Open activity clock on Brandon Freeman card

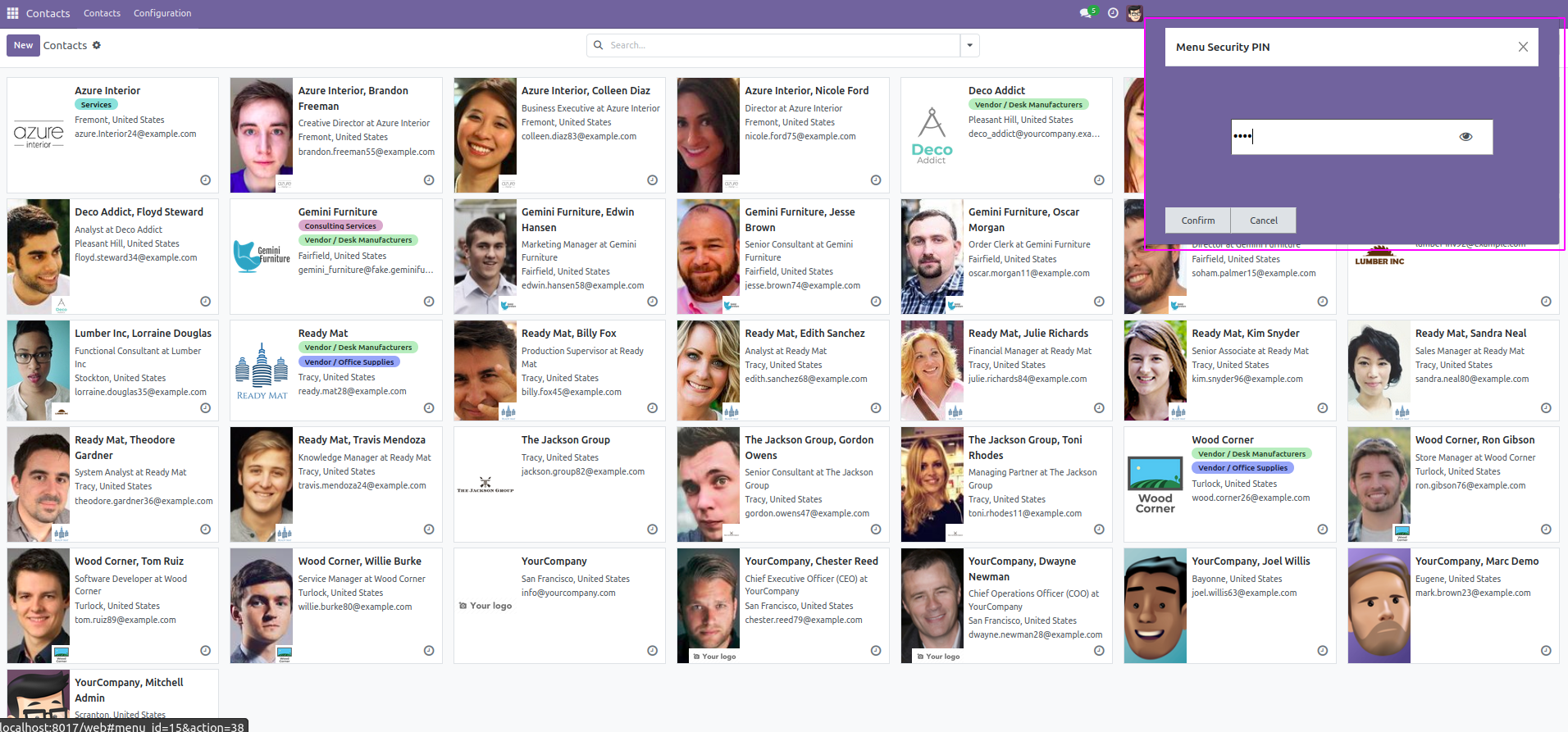[x=429, y=180]
